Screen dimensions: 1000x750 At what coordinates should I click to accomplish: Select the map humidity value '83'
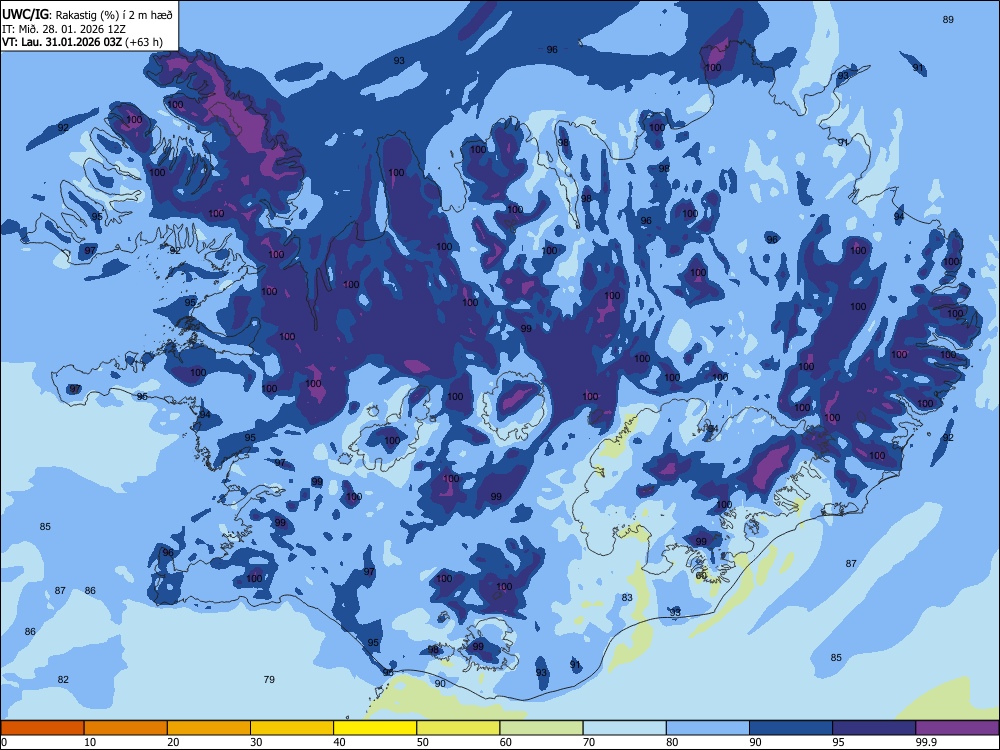click(627, 598)
